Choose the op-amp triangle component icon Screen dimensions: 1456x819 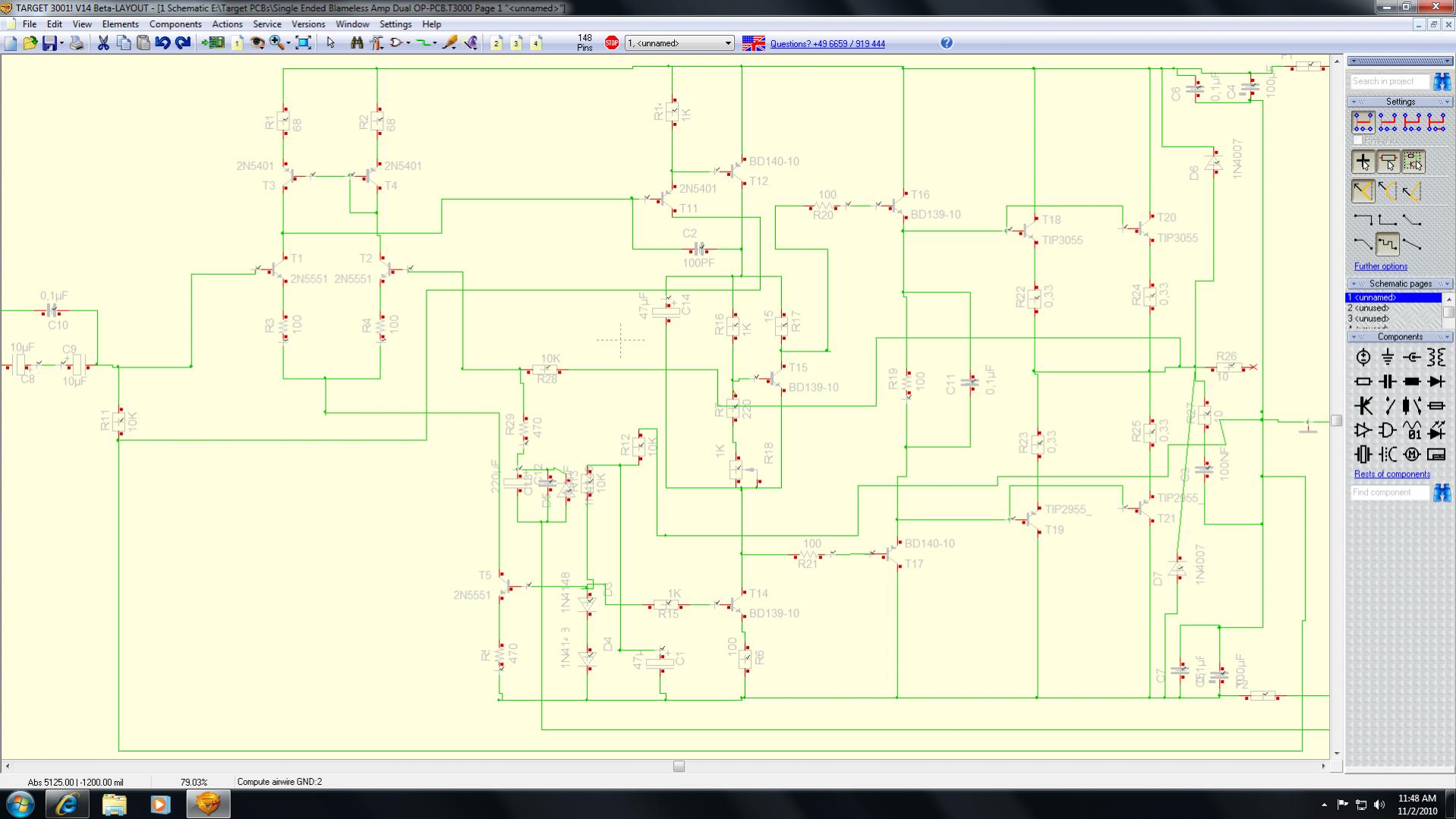(x=1363, y=430)
